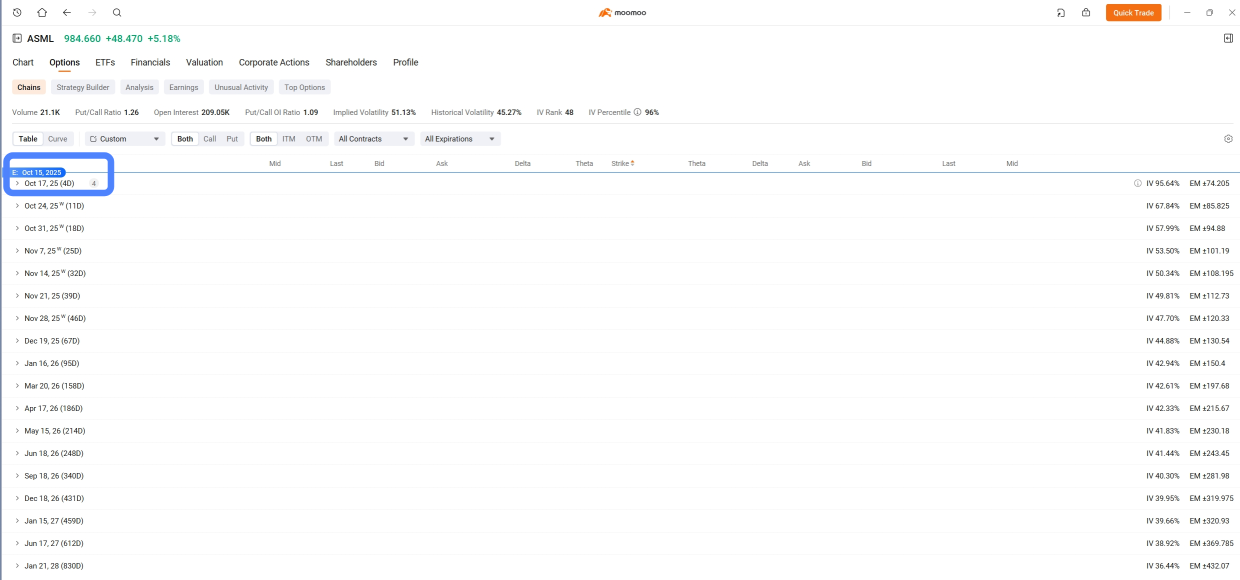Filter to ITM options
The height and width of the screenshot is (580, 1240).
[289, 139]
